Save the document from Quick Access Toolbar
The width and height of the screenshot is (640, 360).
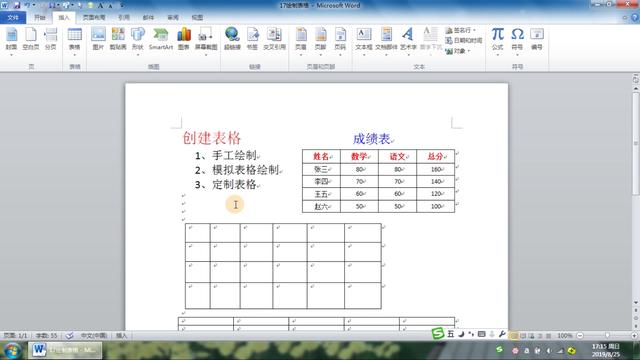(x=17, y=6)
